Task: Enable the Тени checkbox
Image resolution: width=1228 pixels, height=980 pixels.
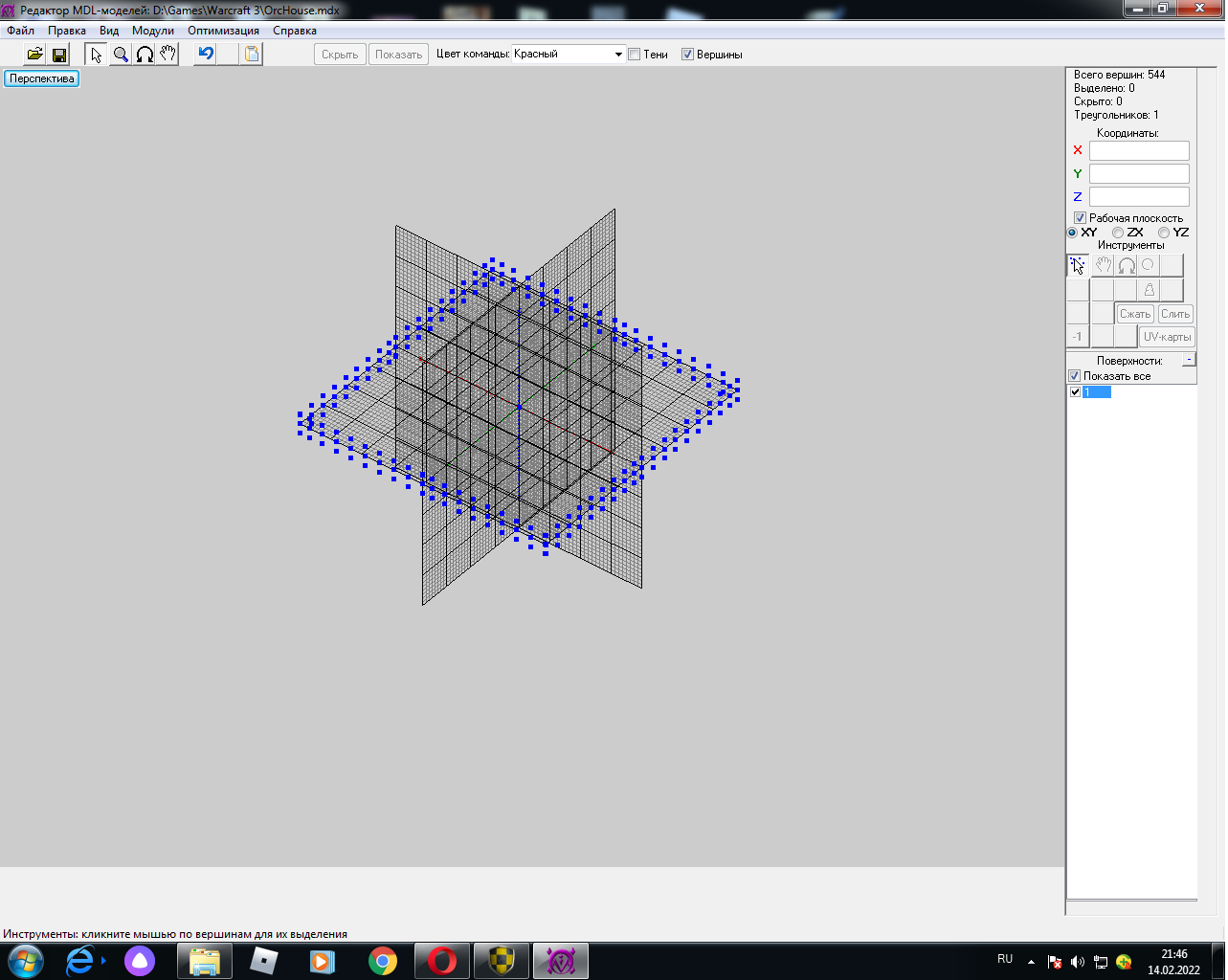Action: [634, 55]
